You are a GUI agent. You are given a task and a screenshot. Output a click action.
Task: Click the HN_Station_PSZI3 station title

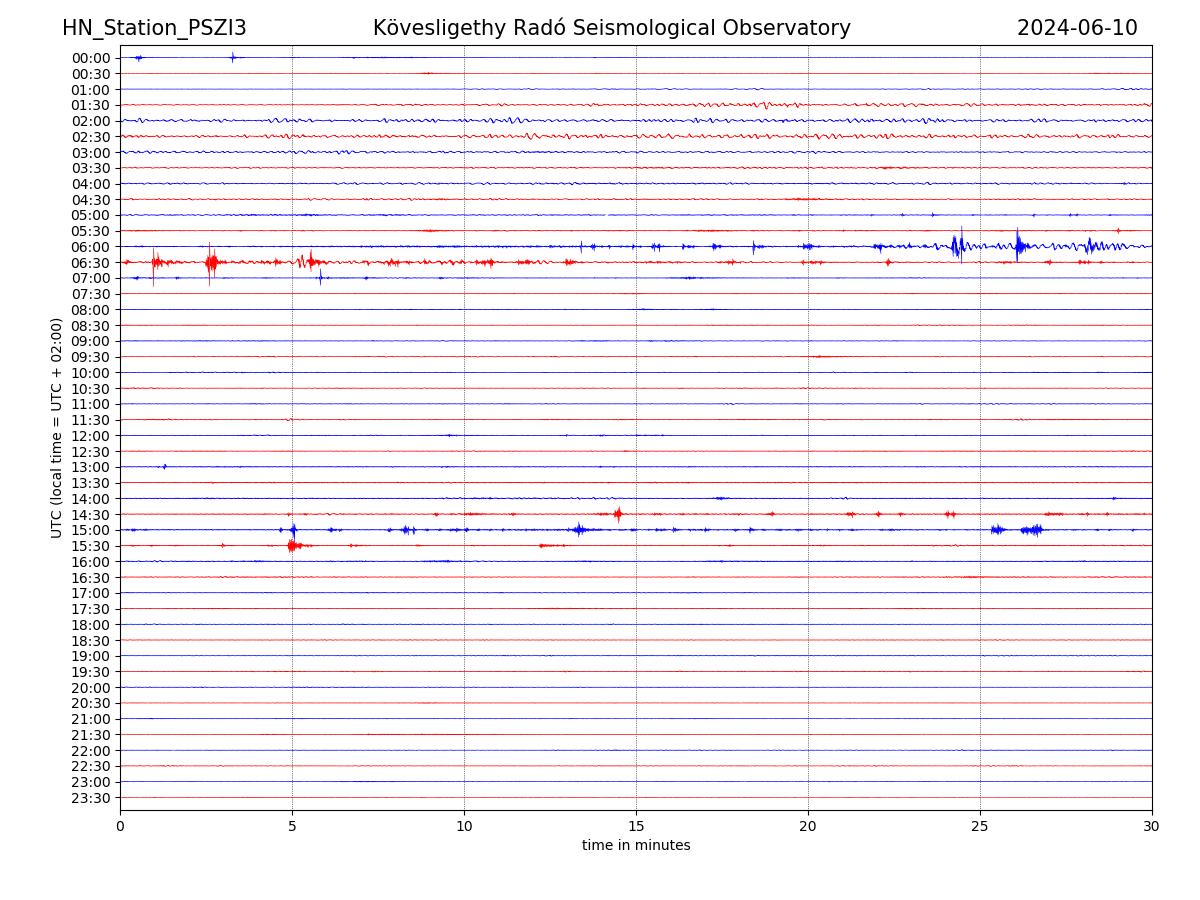coord(154,28)
